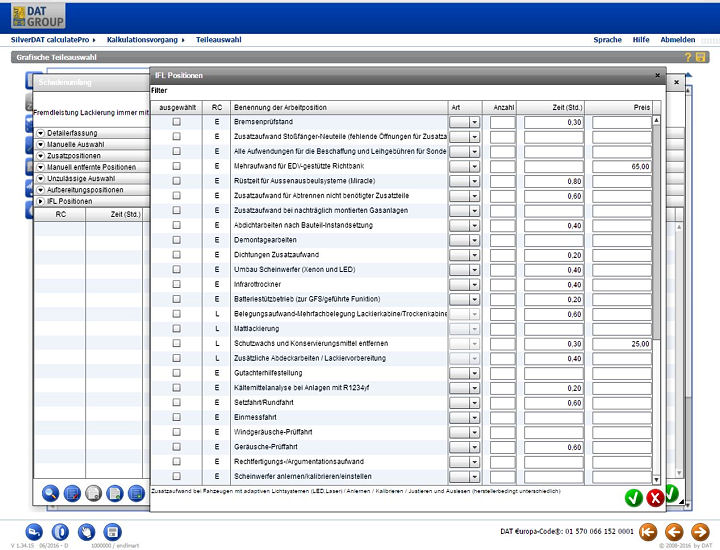Close the IFL Positionen dialog
Image resolution: width=720 pixels, height=550 pixels.
click(x=658, y=75)
